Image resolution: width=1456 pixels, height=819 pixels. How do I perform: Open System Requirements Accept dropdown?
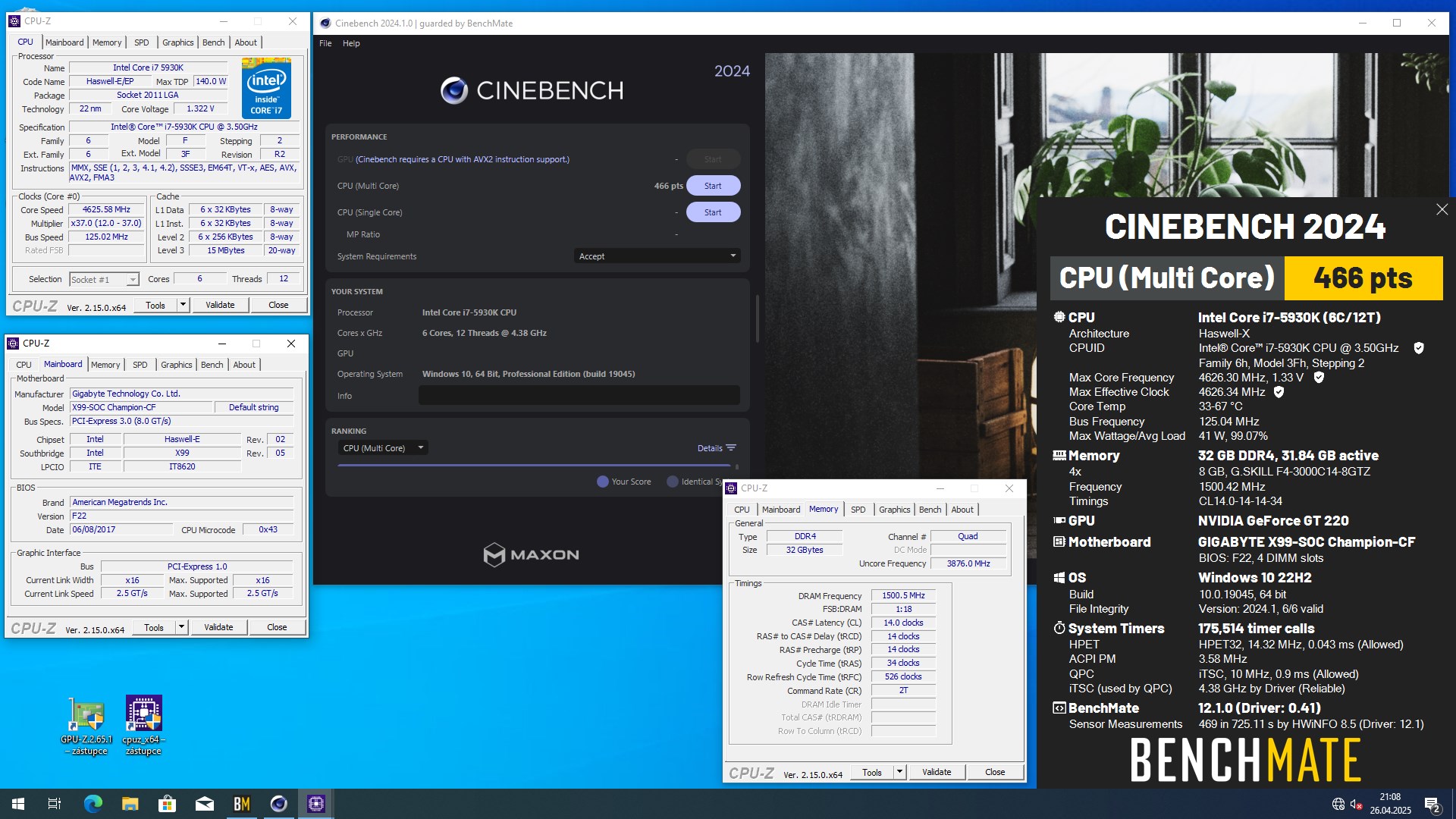tap(657, 256)
